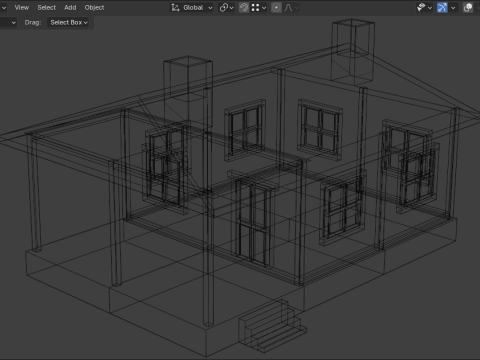Expand the proportional falloff dropdown arrow
Image resolution: width=480 pixels, height=360 pixels.
[x=296, y=8]
